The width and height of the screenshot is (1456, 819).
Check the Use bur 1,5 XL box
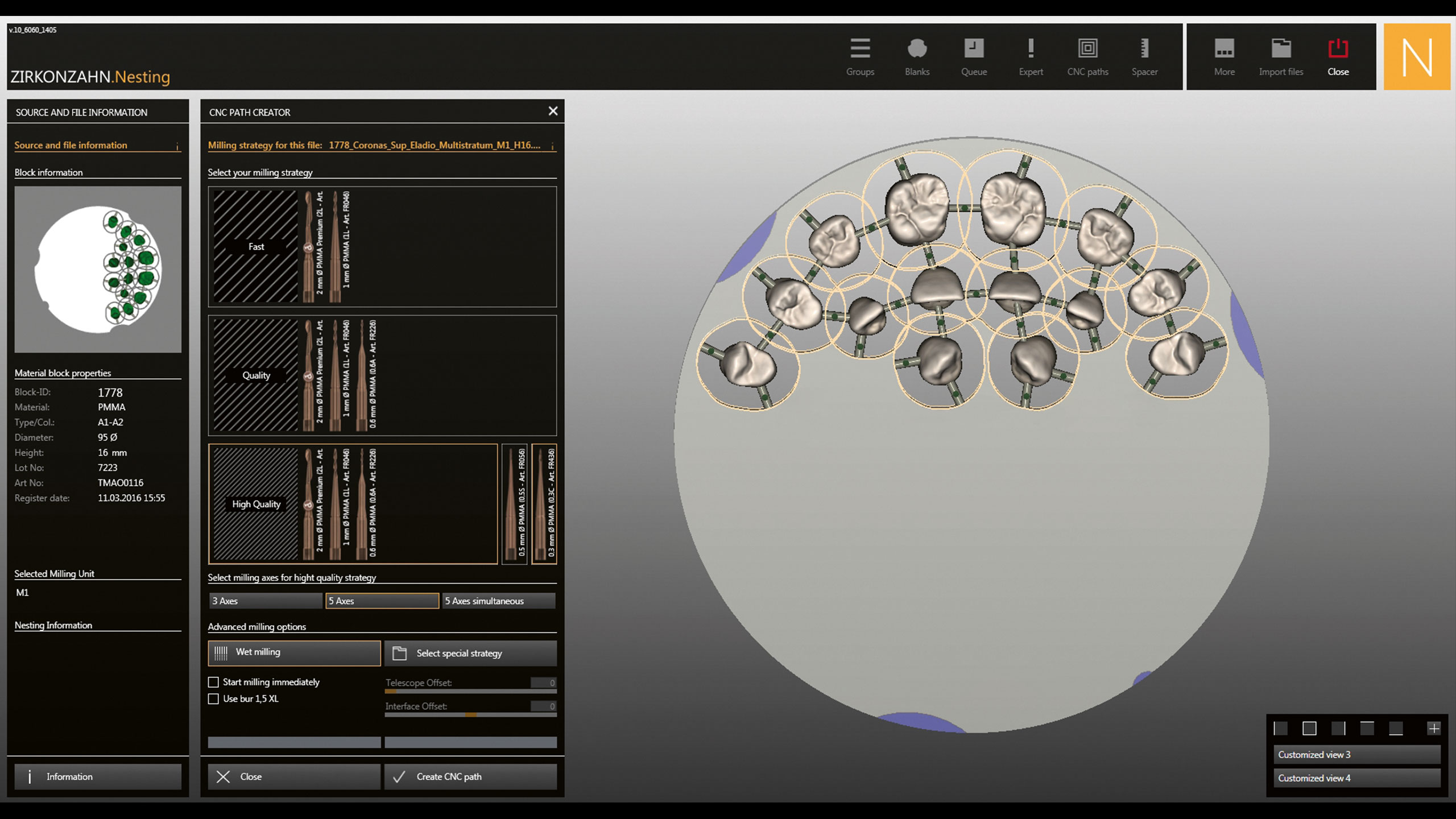click(213, 698)
